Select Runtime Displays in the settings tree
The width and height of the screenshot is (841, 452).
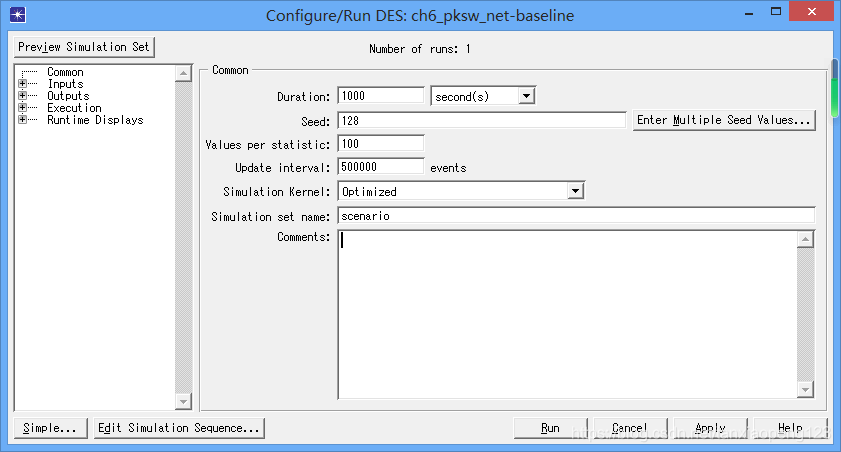coord(95,120)
